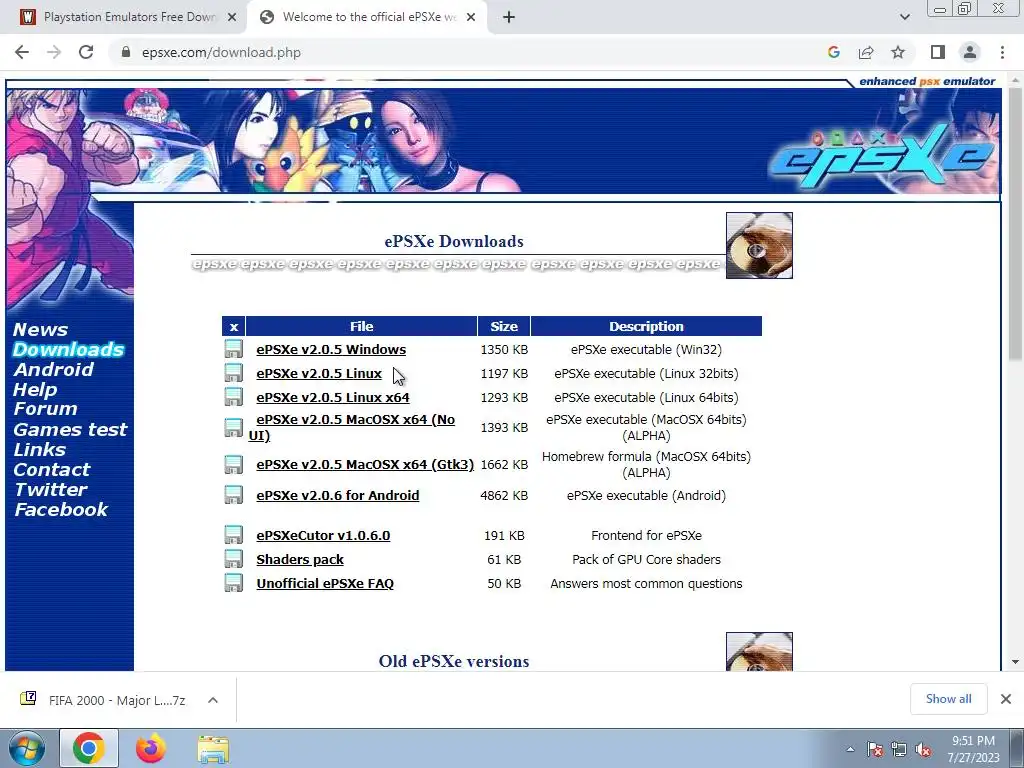The width and height of the screenshot is (1024, 768).
Task: Go back to the previous page
Action: (22, 52)
